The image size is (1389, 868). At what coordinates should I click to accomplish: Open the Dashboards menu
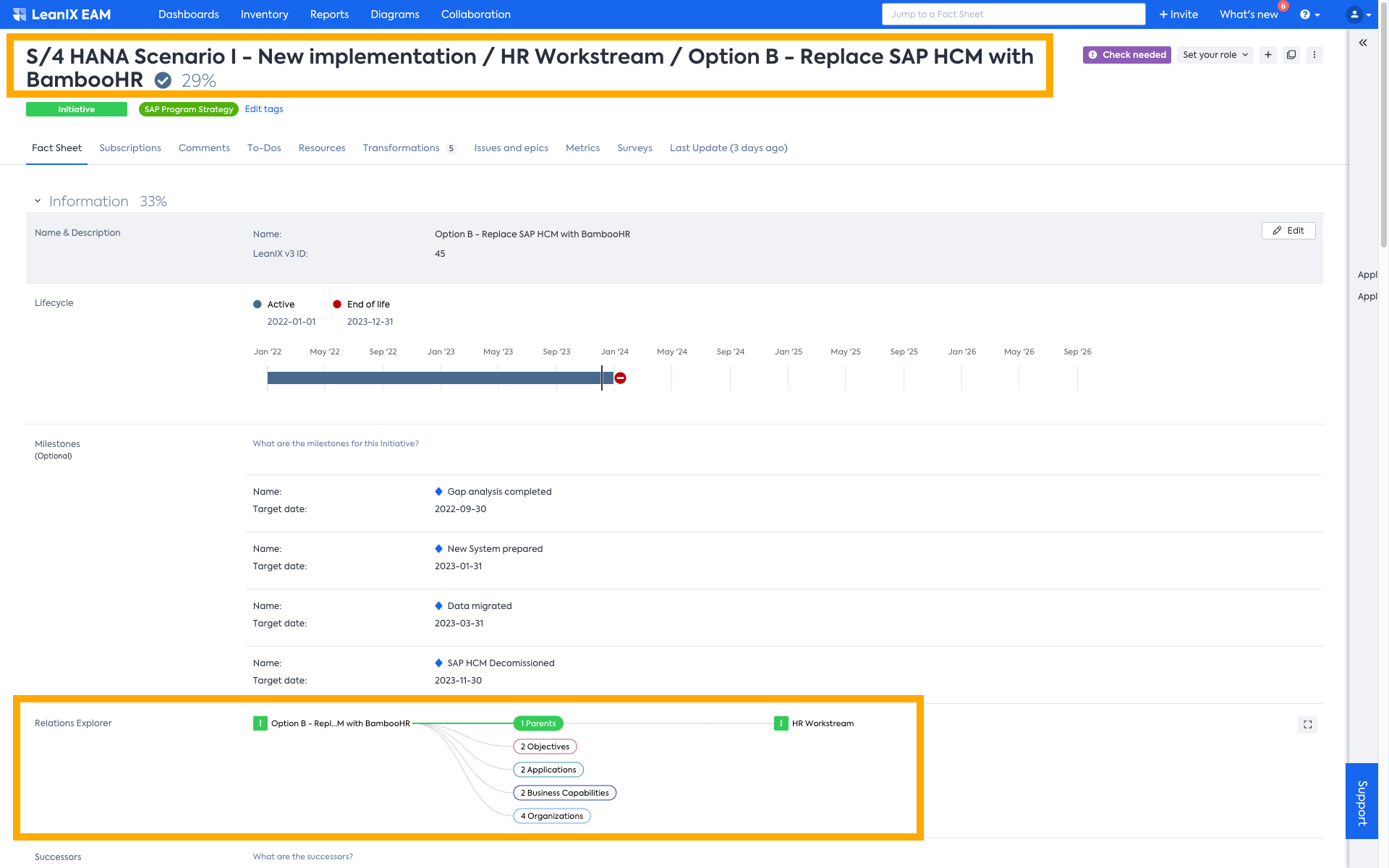pos(189,14)
